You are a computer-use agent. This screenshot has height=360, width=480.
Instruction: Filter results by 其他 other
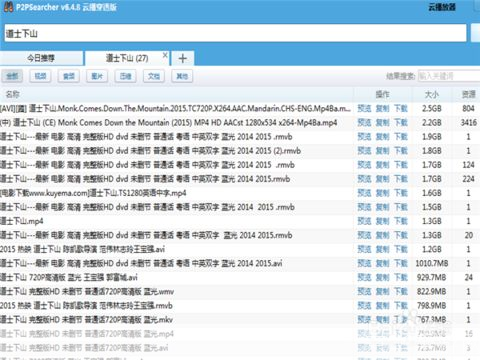182,76
